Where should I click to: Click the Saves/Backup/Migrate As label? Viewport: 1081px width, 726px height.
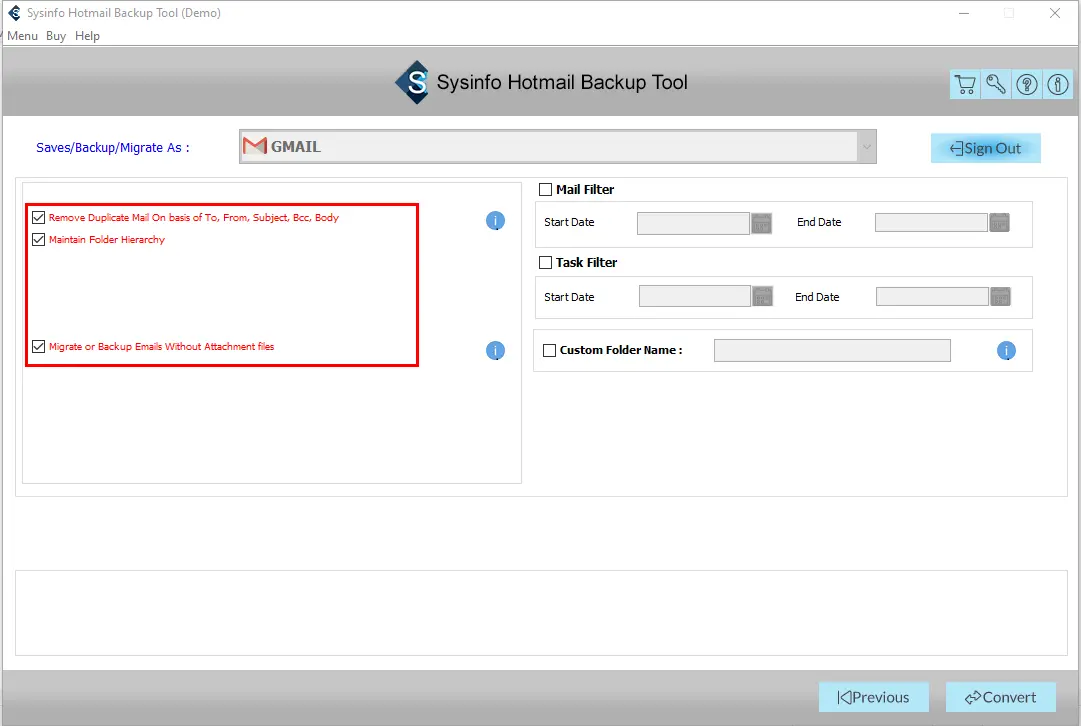click(x=112, y=148)
